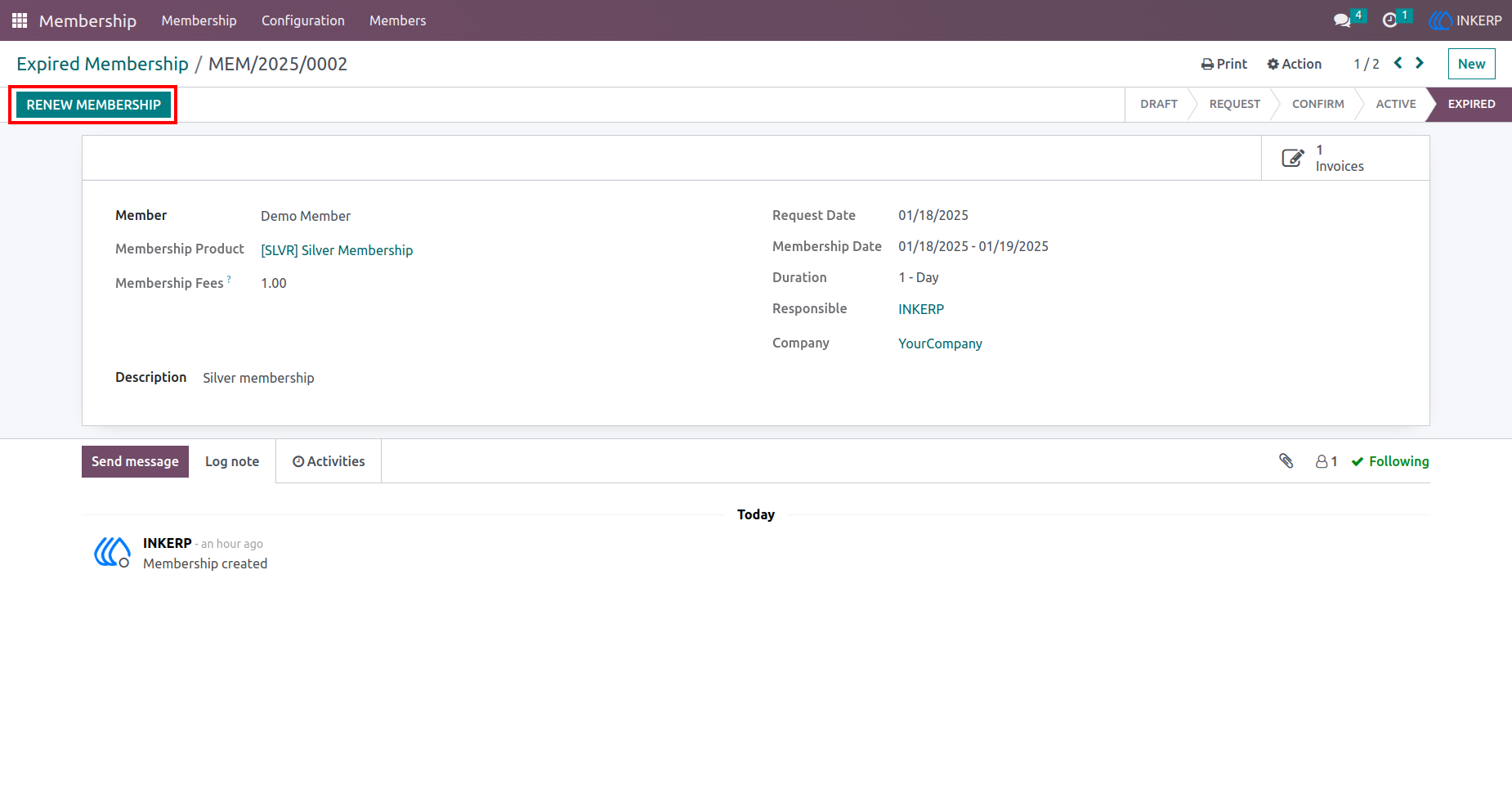Click the 'Membership created' log message
Viewport: 1512px width, 790px height.
point(205,563)
